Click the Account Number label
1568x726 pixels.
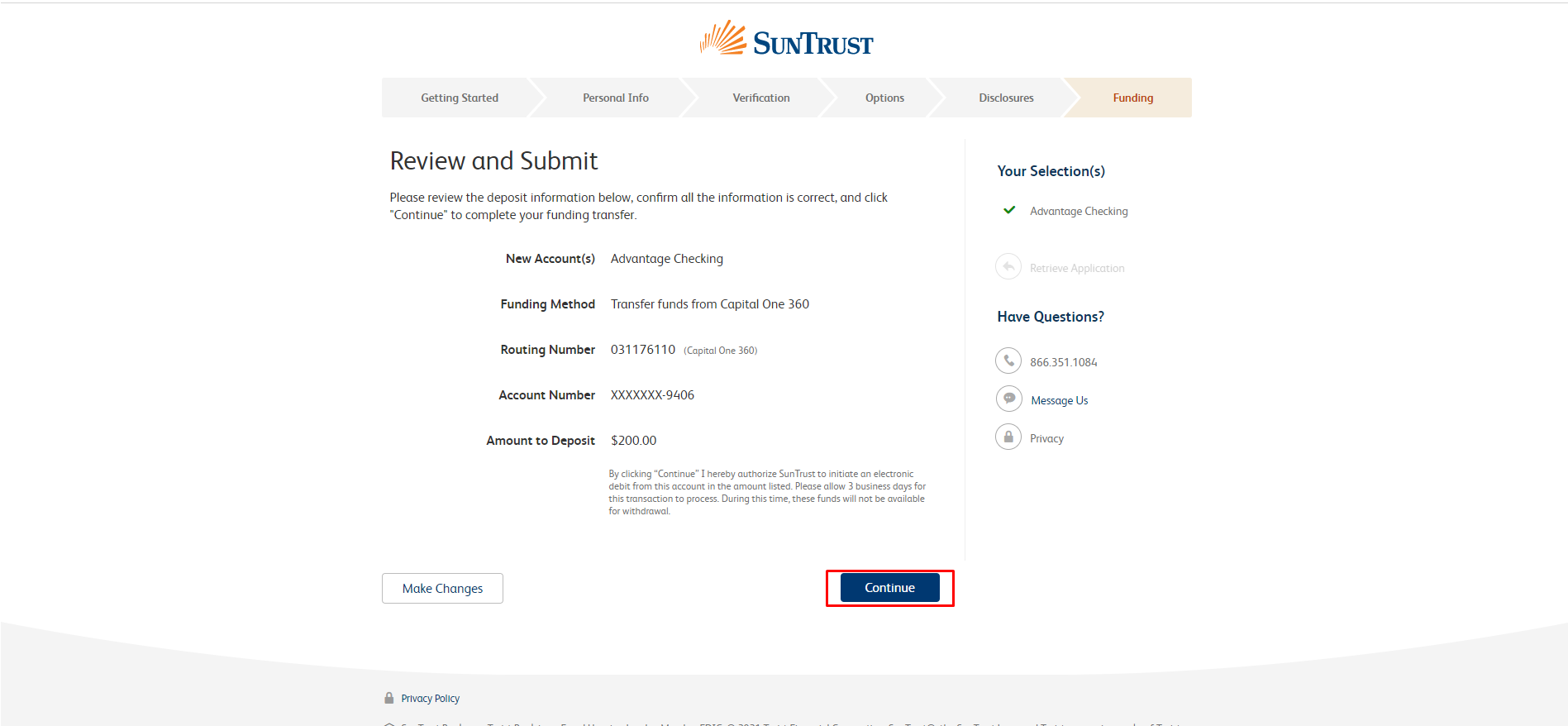547,395
